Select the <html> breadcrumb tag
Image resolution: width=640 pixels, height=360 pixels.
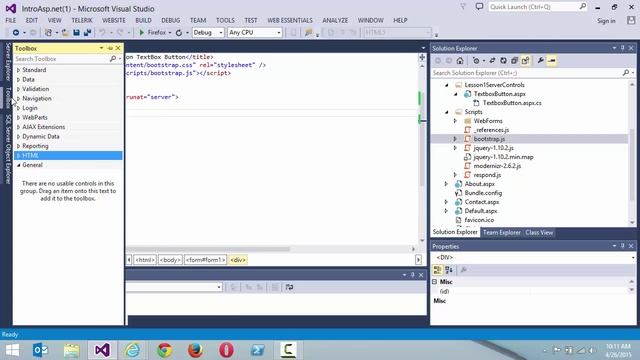pyautogui.click(x=145, y=260)
